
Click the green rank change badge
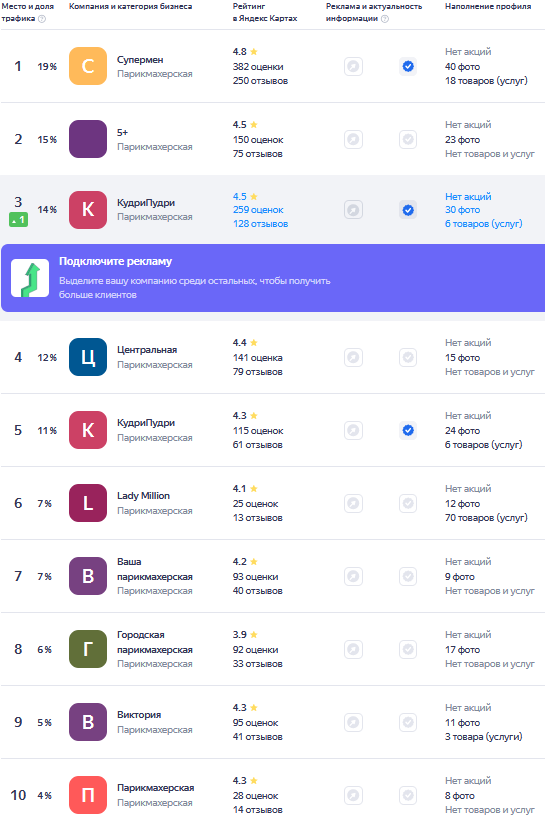pos(18,220)
